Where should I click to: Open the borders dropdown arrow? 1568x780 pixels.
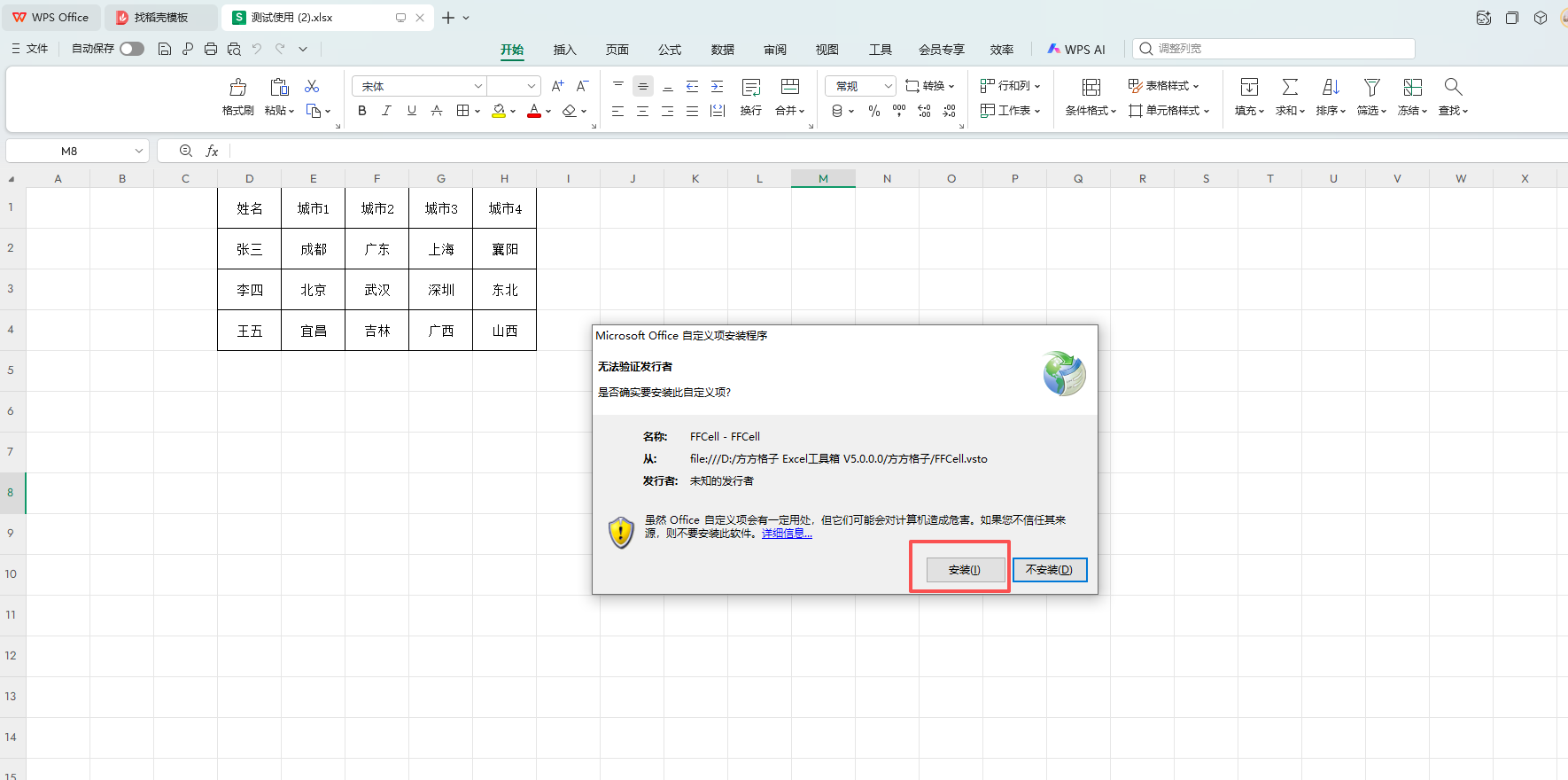coord(477,112)
